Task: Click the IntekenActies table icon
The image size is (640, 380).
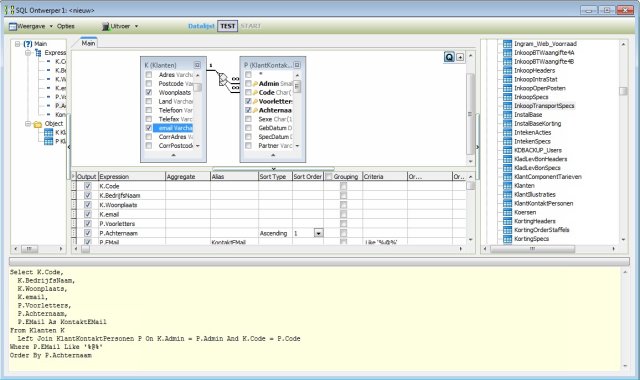Action: pyautogui.click(x=507, y=132)
